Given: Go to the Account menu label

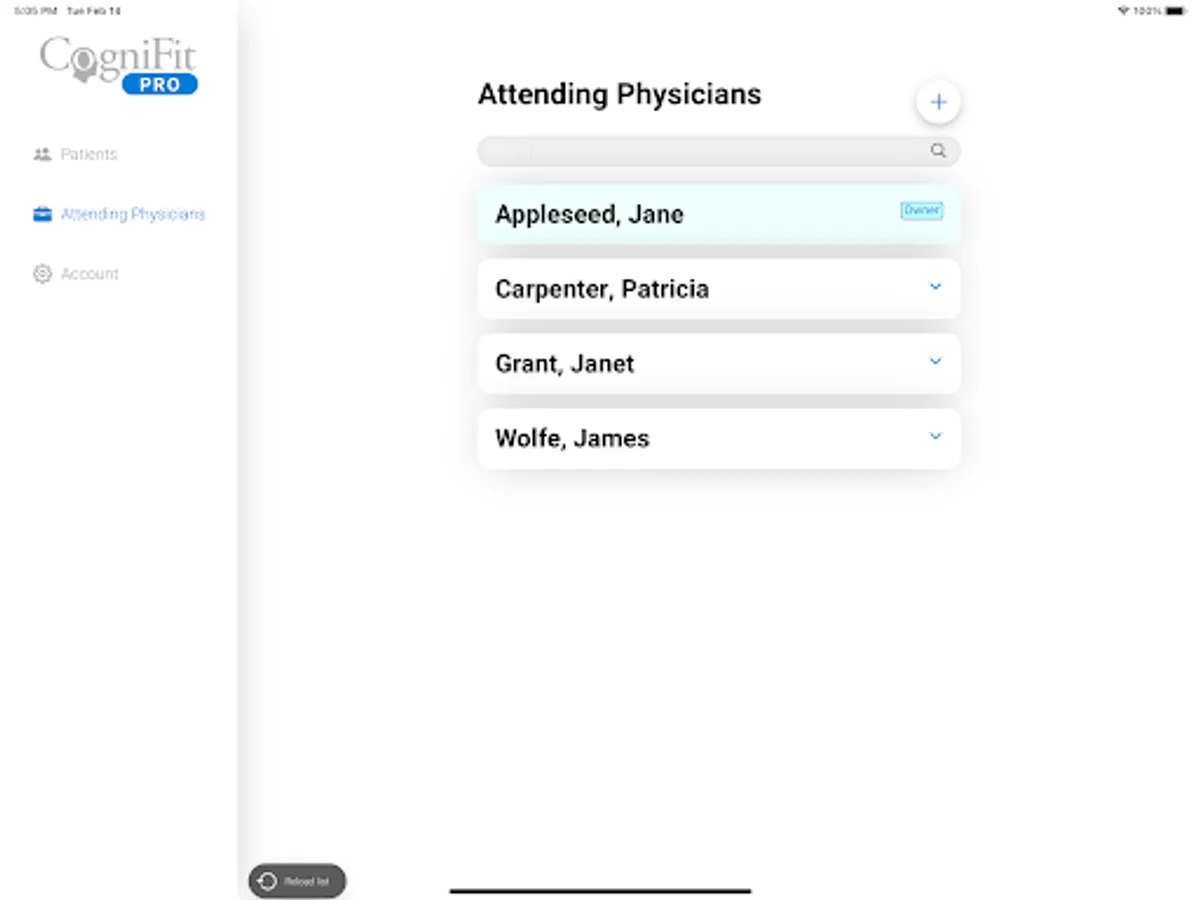Looking at the screenshot, I should (x=90, y=274).
